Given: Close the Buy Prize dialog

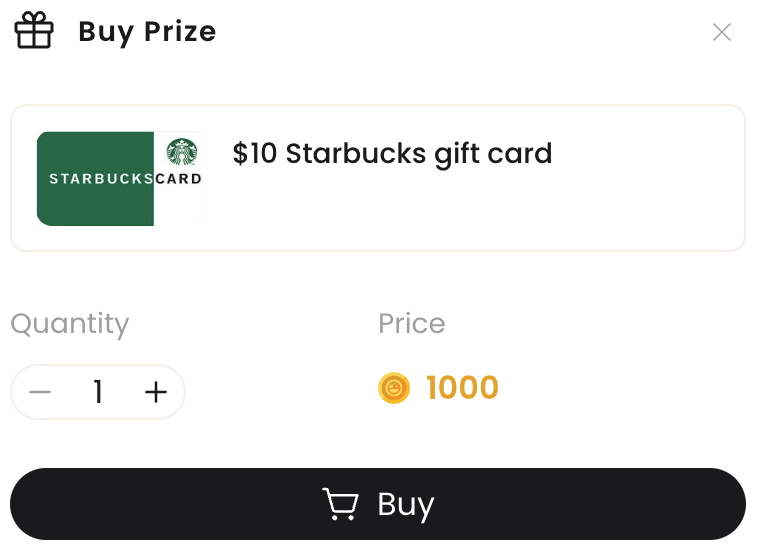Looking at the screenshot, I should click(721, 32).
